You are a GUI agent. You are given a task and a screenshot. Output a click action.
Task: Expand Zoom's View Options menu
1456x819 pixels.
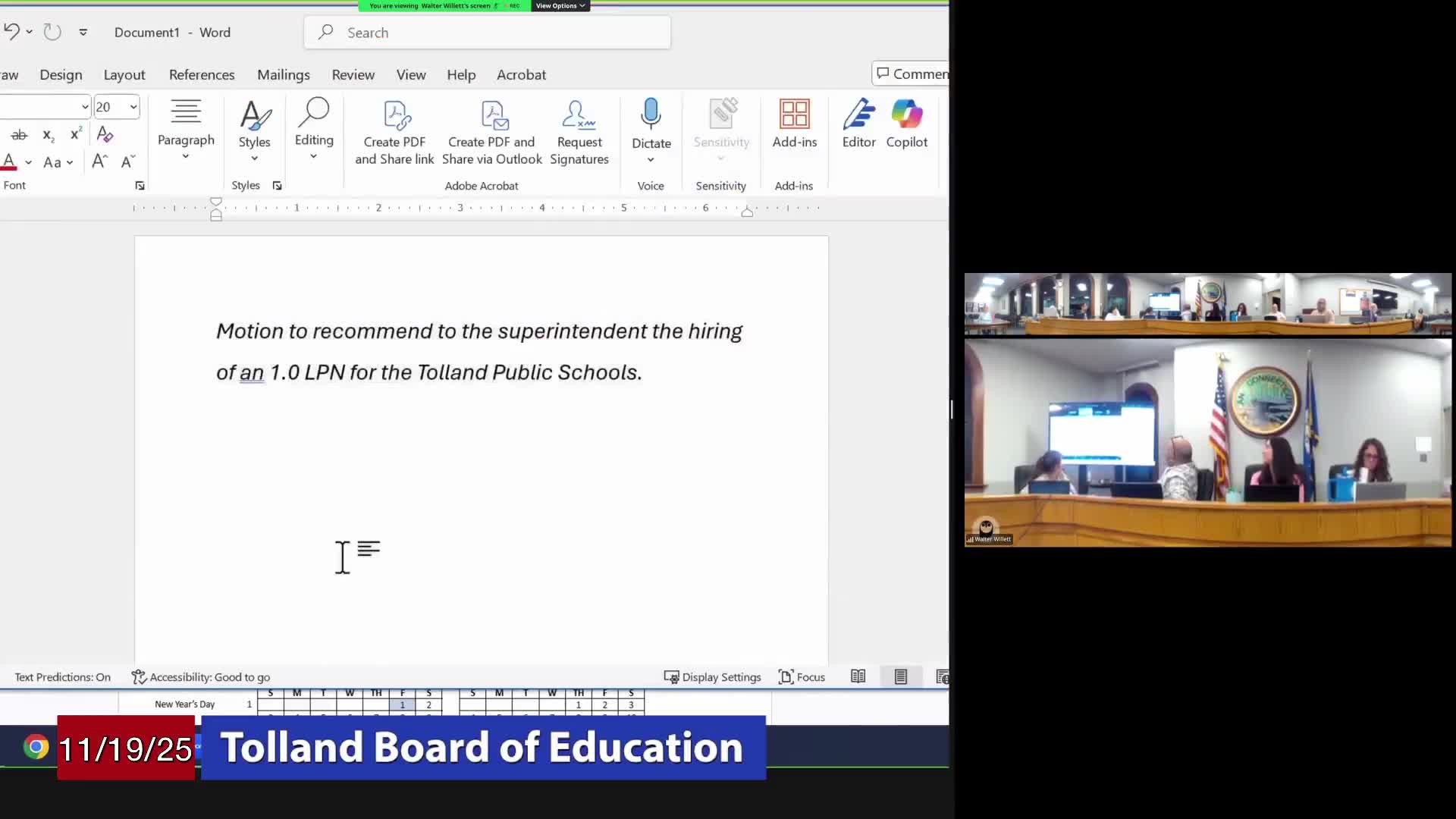point(560,6)
